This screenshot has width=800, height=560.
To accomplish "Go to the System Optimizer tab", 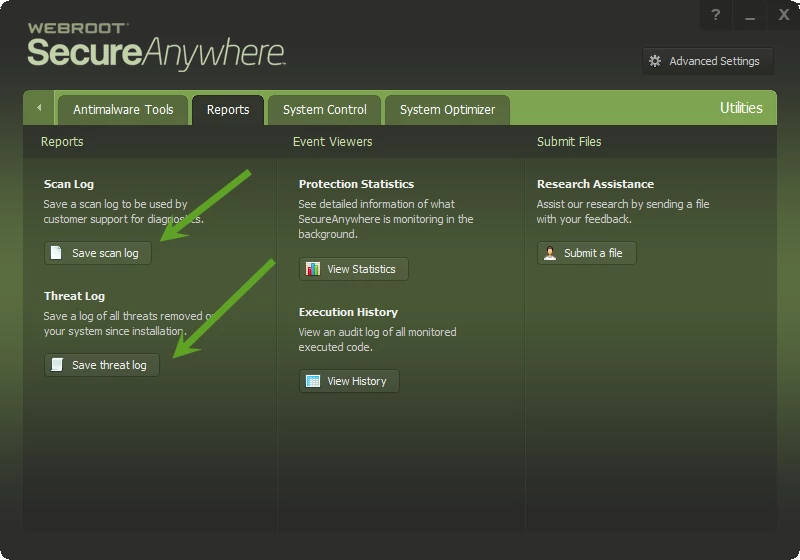I will click(x=447, y=110).
